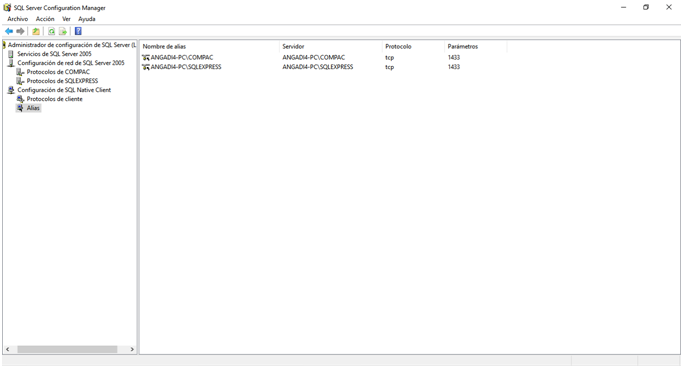Click the Protocolos de cliente tree icon
Image resolution: width=683 pixels, height=367 pixels.
click(20, 99)
